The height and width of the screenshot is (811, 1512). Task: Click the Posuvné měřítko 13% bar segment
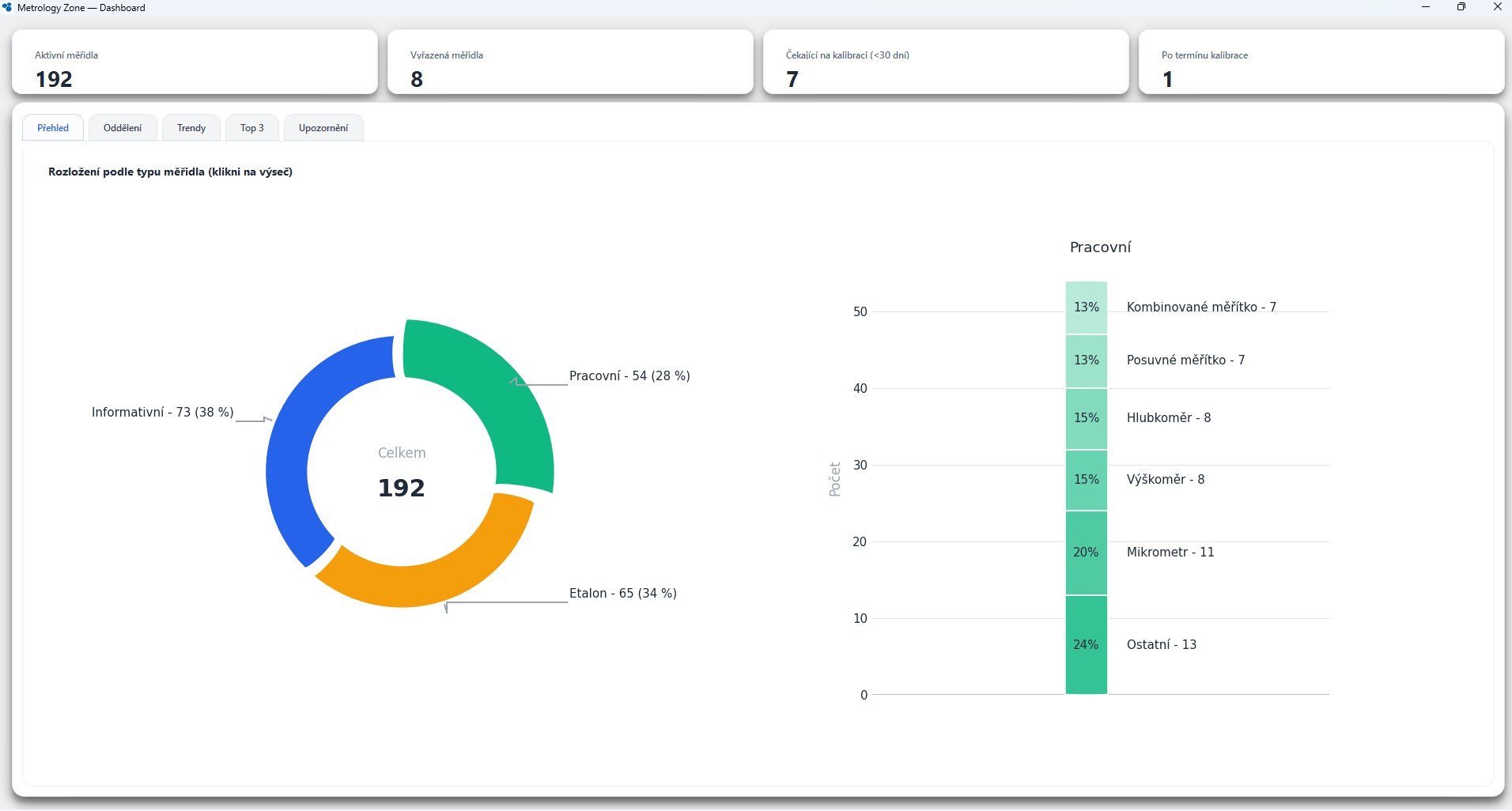pyautogui.click(x=1086, y=360)
